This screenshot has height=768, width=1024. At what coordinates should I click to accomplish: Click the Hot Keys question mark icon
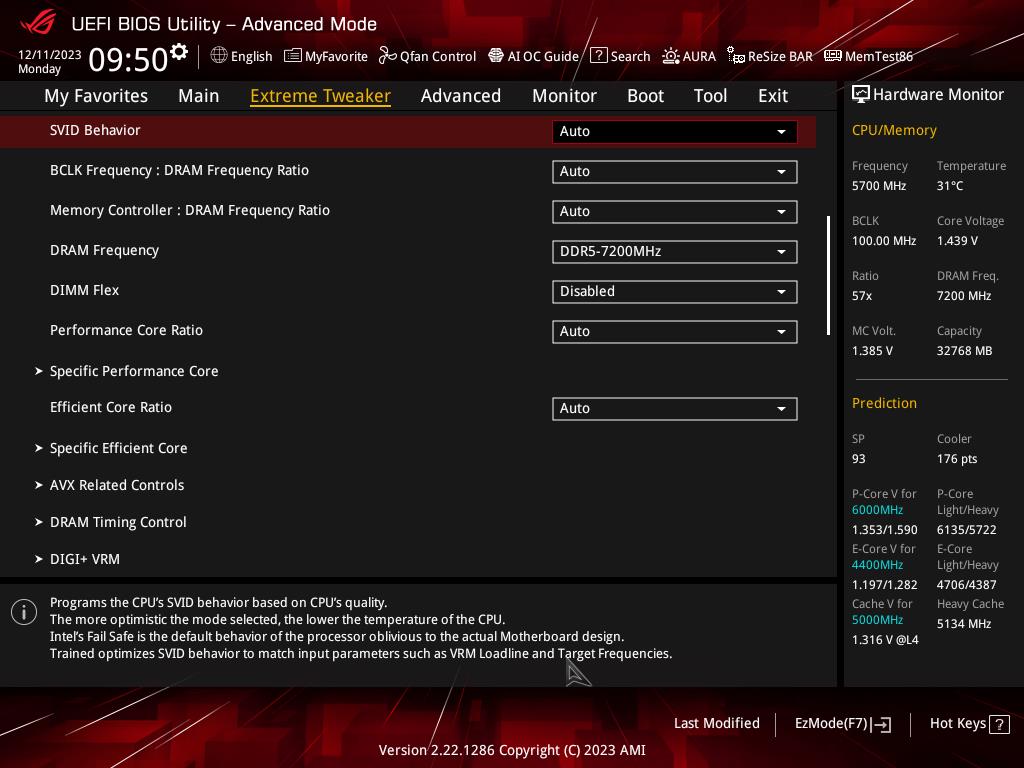click(998, 724)
